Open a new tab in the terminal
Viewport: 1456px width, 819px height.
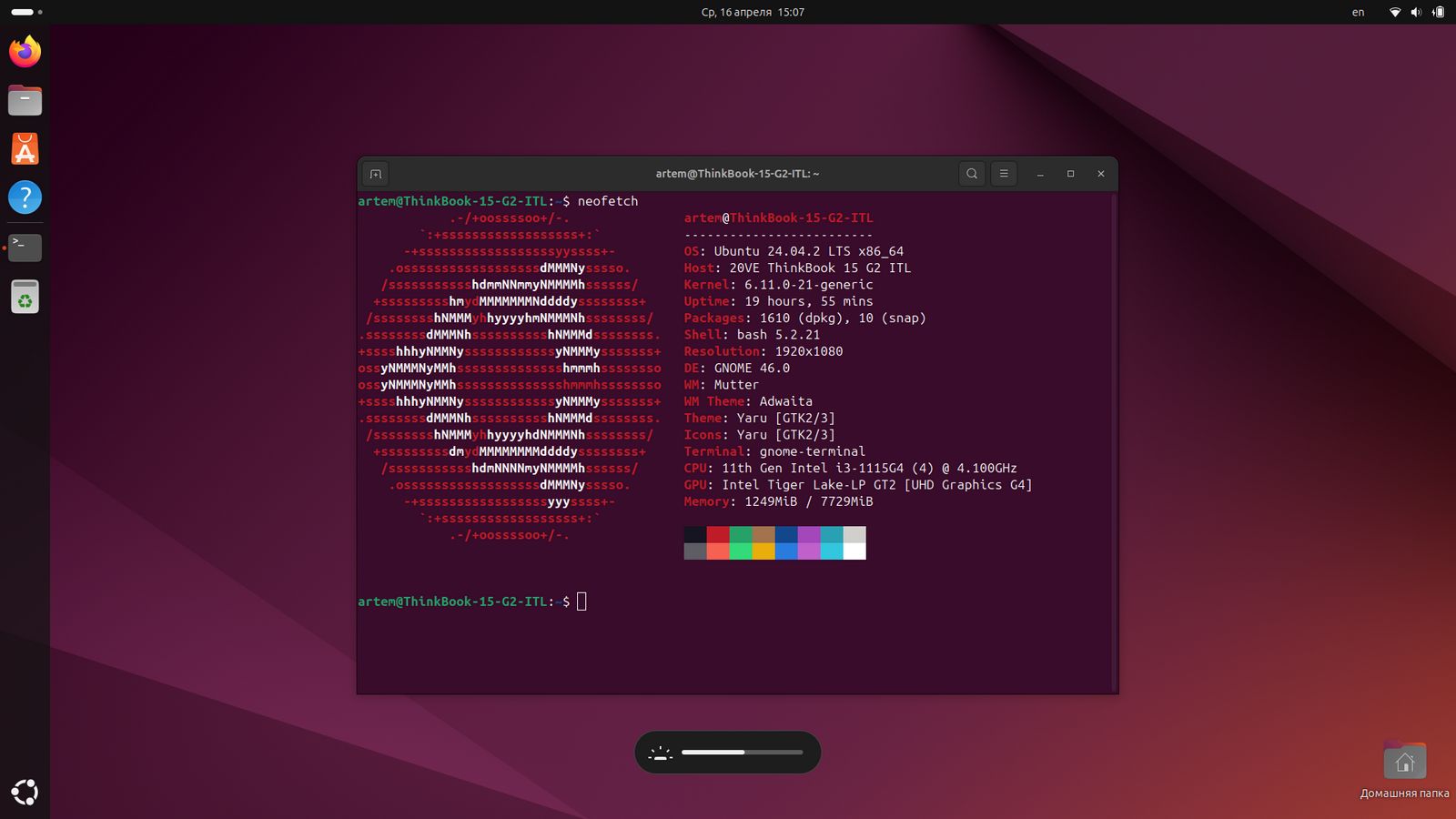coord(375,174)
